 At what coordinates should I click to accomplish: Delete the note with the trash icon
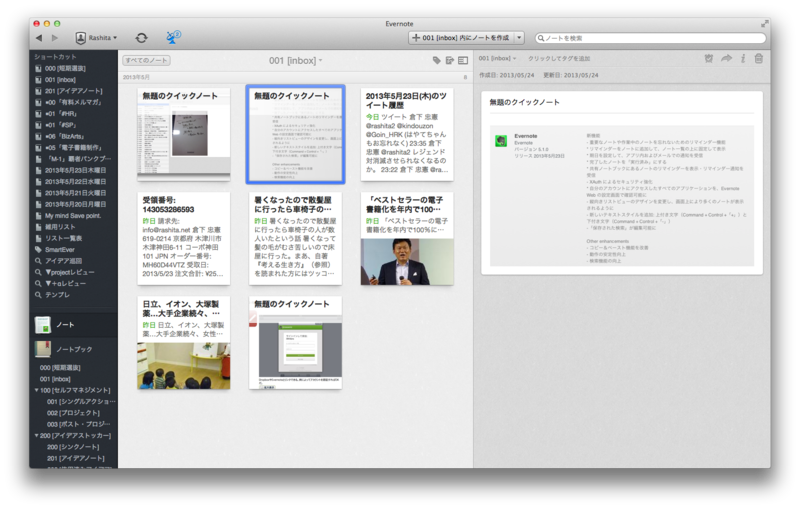759,59
